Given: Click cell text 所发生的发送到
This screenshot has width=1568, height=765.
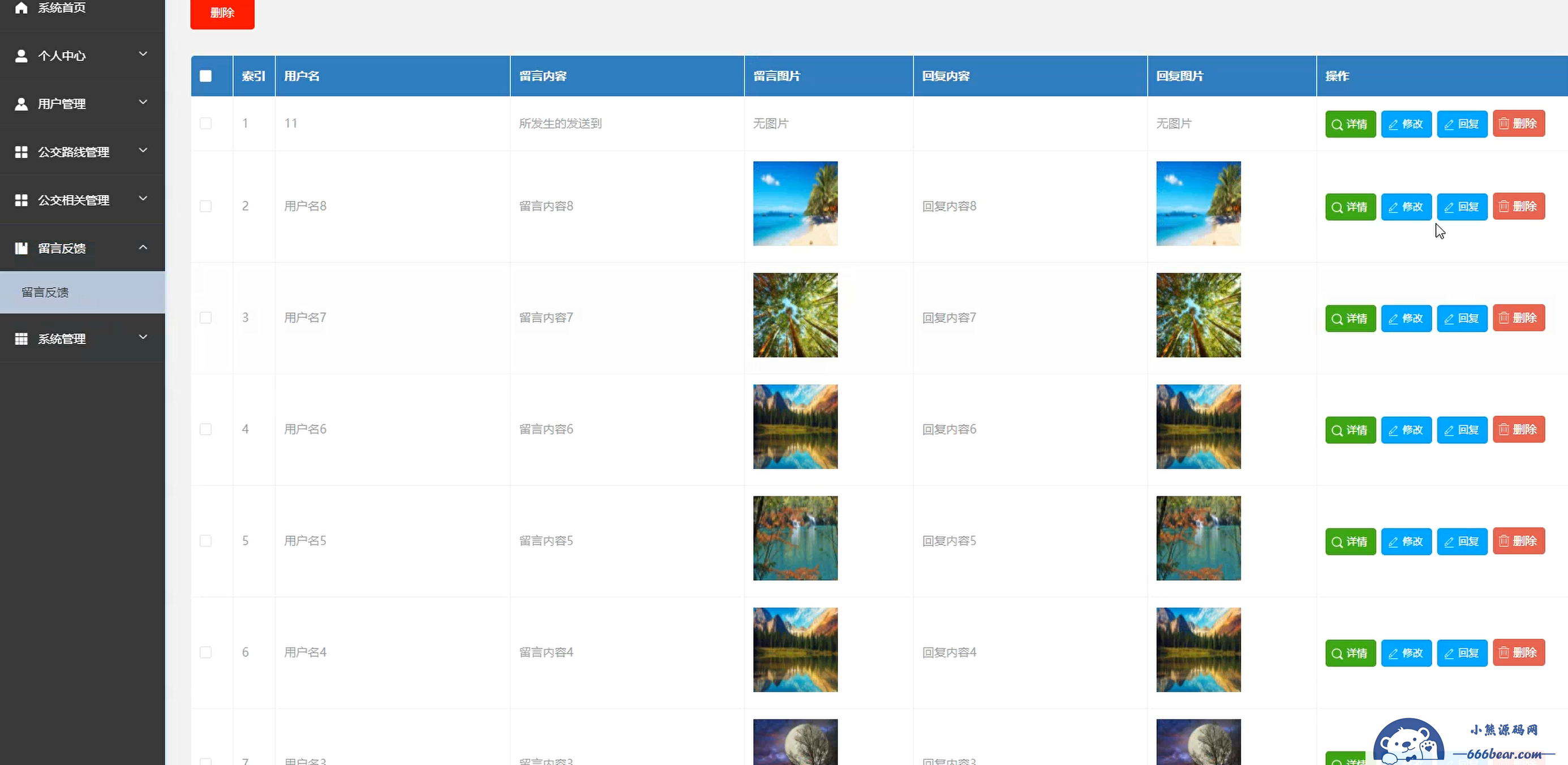Looking at the screenshot, I should [x=560, y=123].
